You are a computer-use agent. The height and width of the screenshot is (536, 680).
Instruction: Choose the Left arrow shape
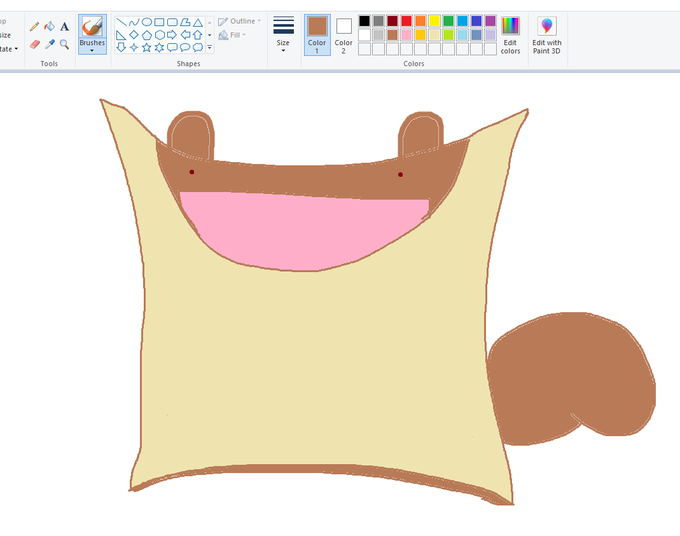185,35
